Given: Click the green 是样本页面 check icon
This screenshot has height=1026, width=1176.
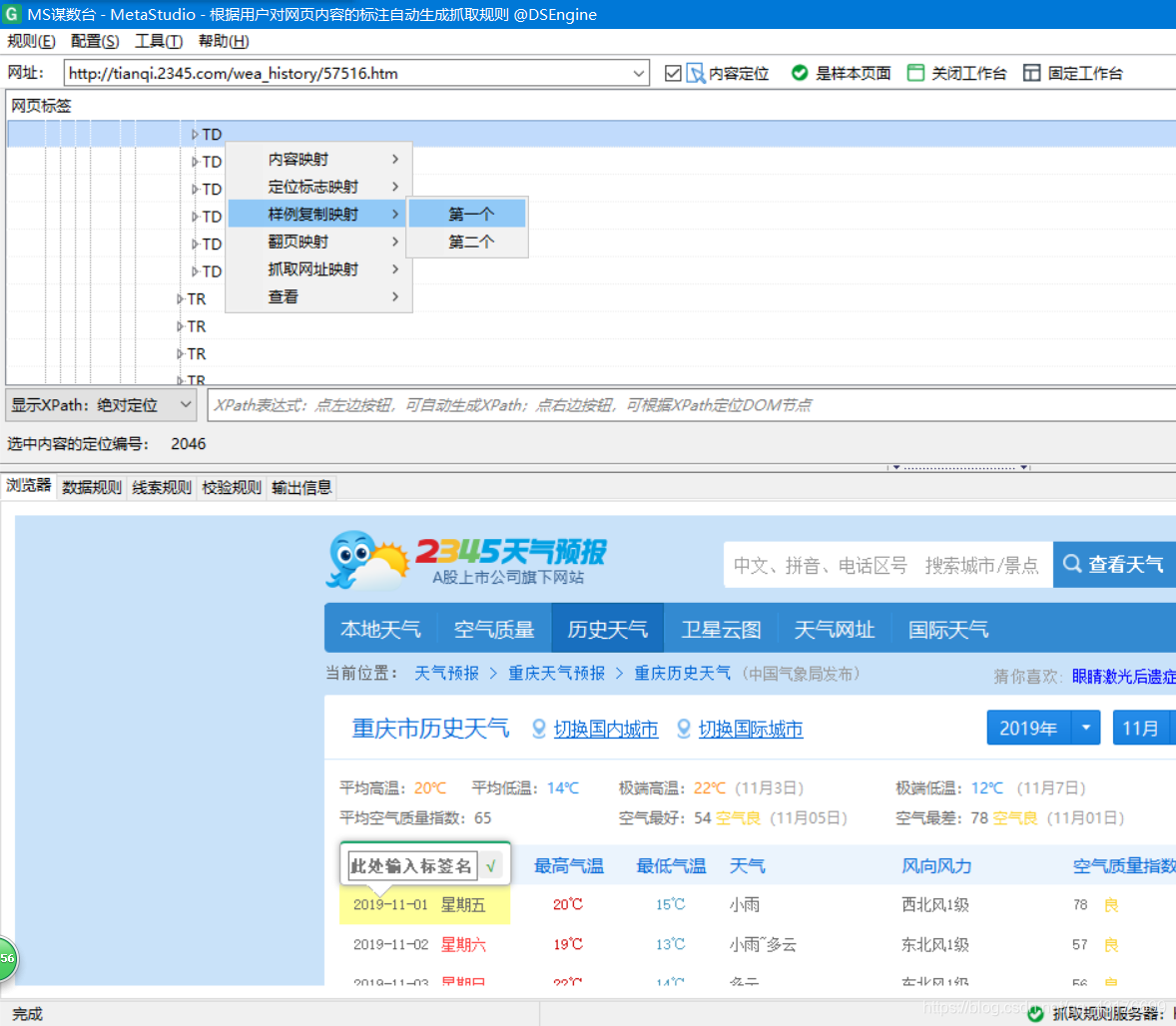Looking at the screenshot, I should coord(800,72).
